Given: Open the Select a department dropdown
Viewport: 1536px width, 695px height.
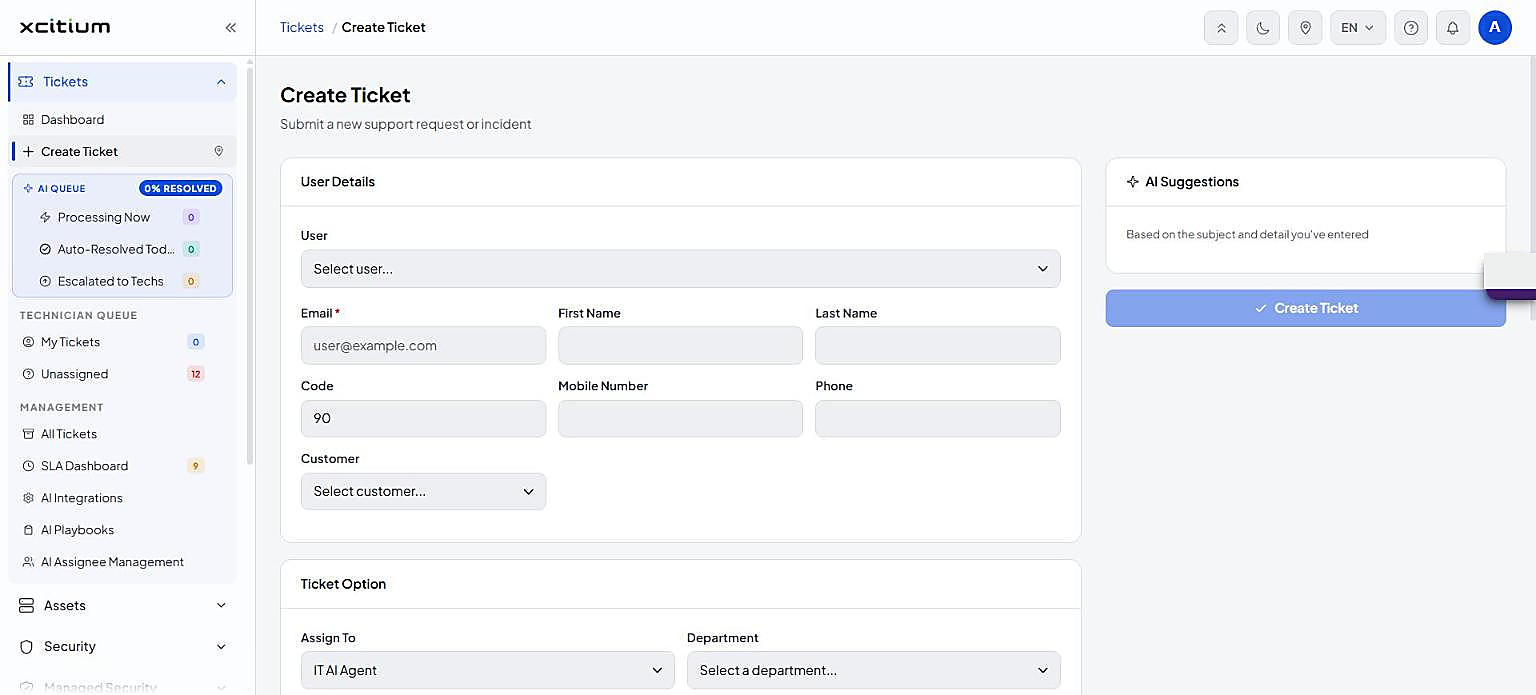Looking at the screenshot, I should click(874, 670).
